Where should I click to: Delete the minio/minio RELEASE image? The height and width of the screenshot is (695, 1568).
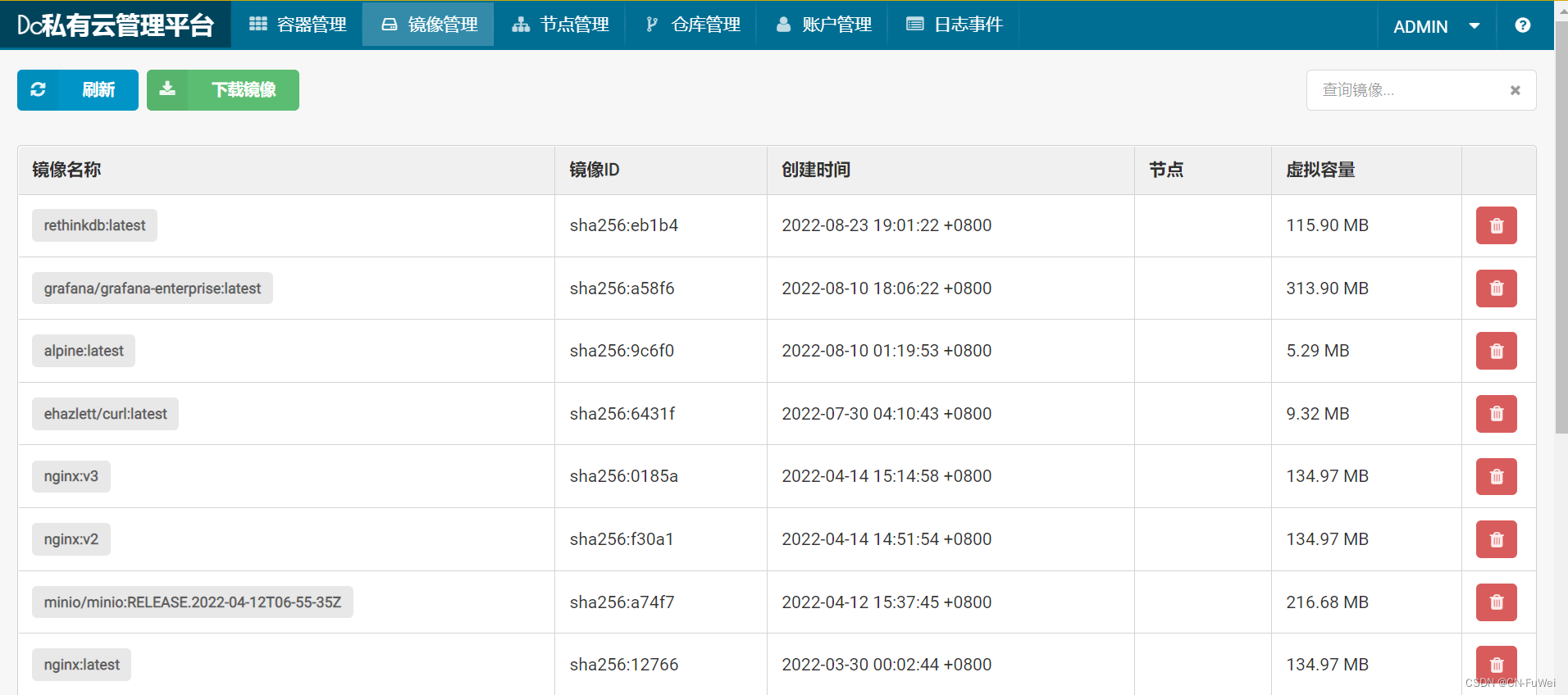[x=1496, y=602]
